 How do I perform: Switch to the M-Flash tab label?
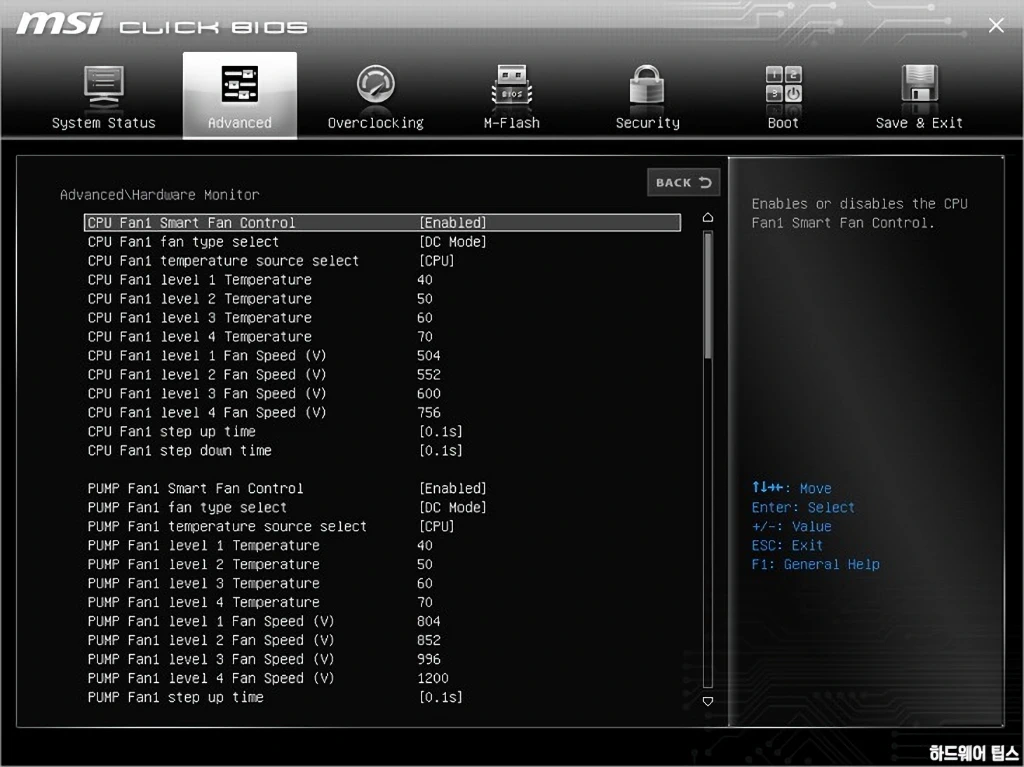click(x=511, y=123)
